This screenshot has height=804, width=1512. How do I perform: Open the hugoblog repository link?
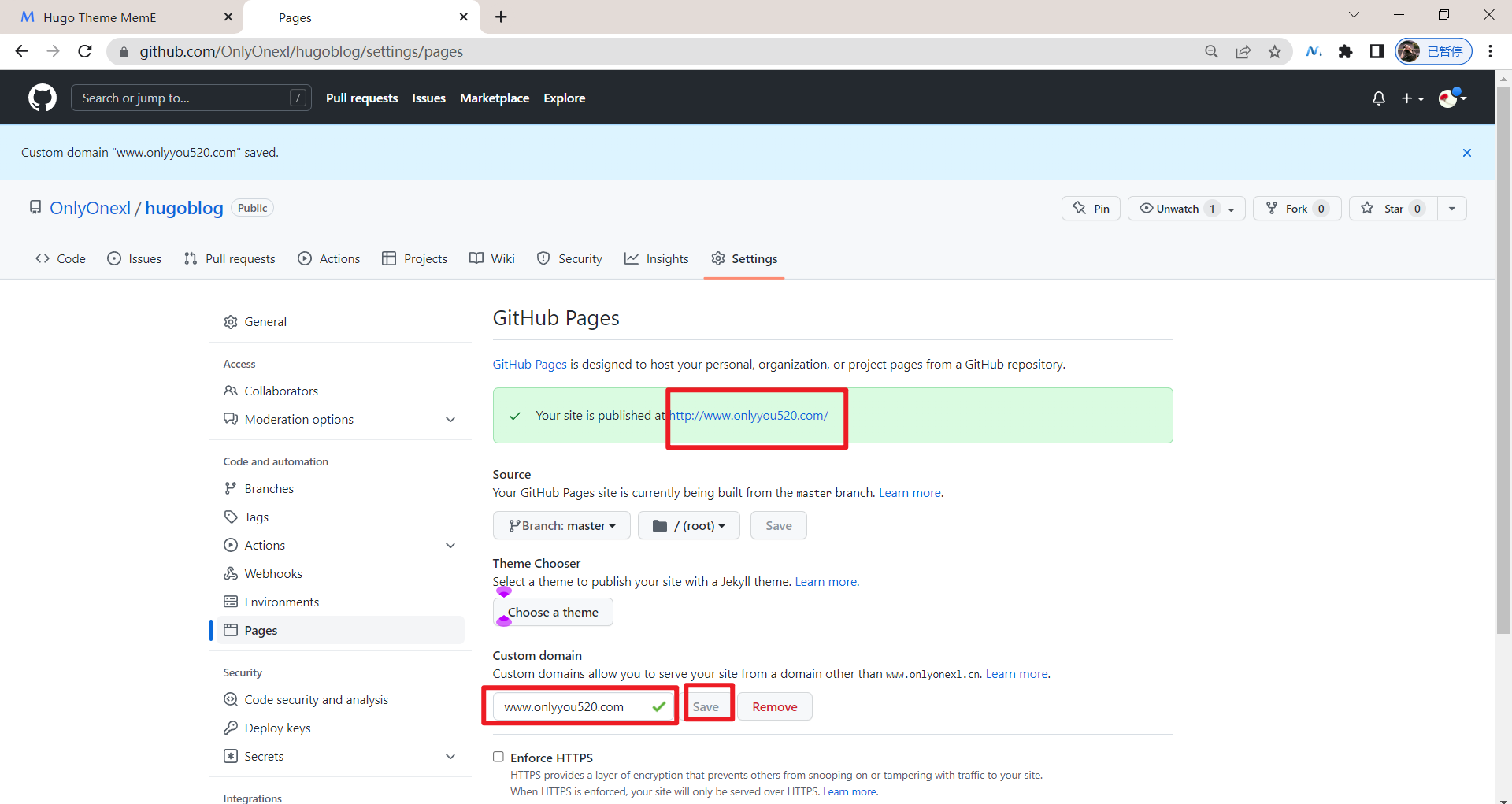tap(184, 208)
